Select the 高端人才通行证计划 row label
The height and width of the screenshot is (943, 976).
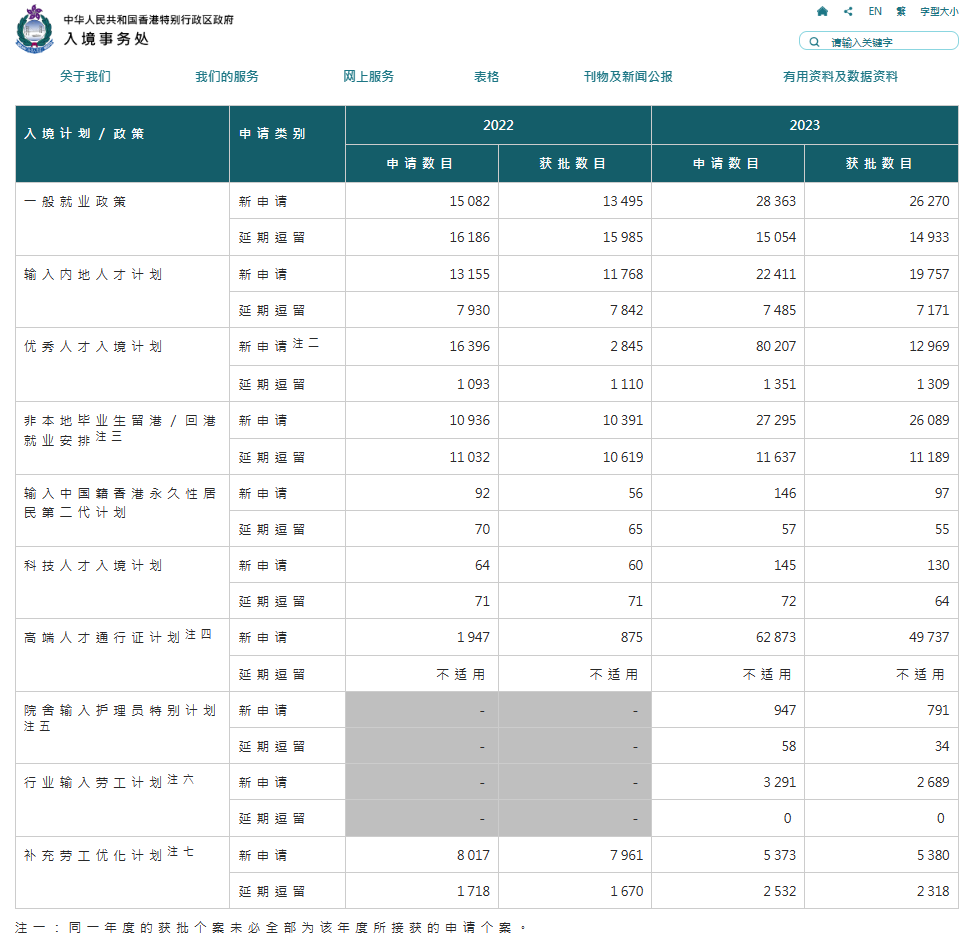[x=118, y=637]
